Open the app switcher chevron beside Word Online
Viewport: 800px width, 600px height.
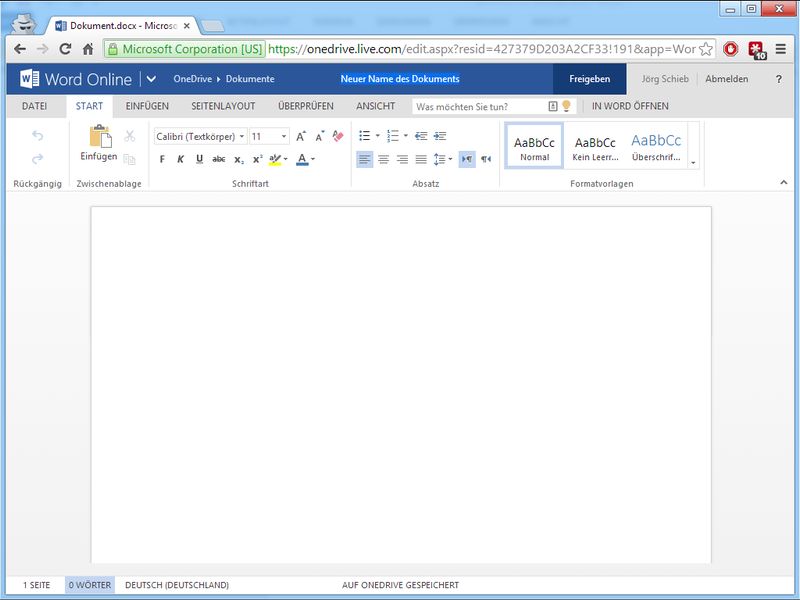[151, 79]
